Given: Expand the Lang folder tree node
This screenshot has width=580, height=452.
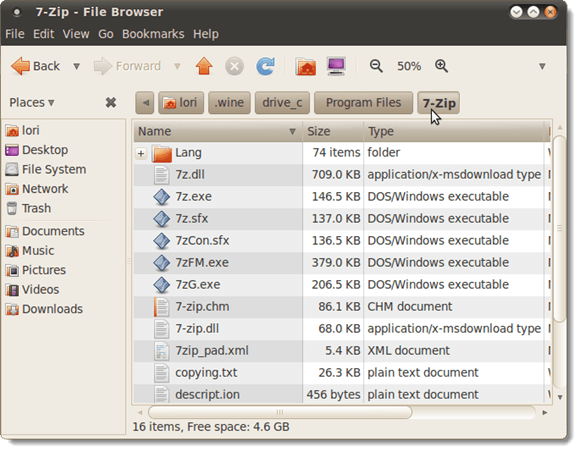Looking at the screenshot, I should tap(141, 153).
